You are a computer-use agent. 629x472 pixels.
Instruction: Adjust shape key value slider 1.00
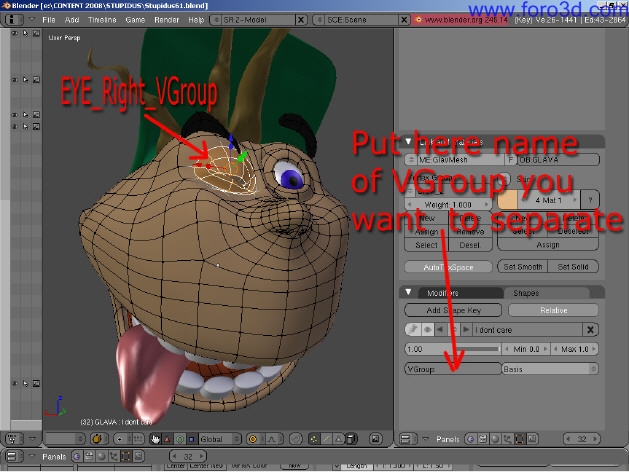[453, 349]
